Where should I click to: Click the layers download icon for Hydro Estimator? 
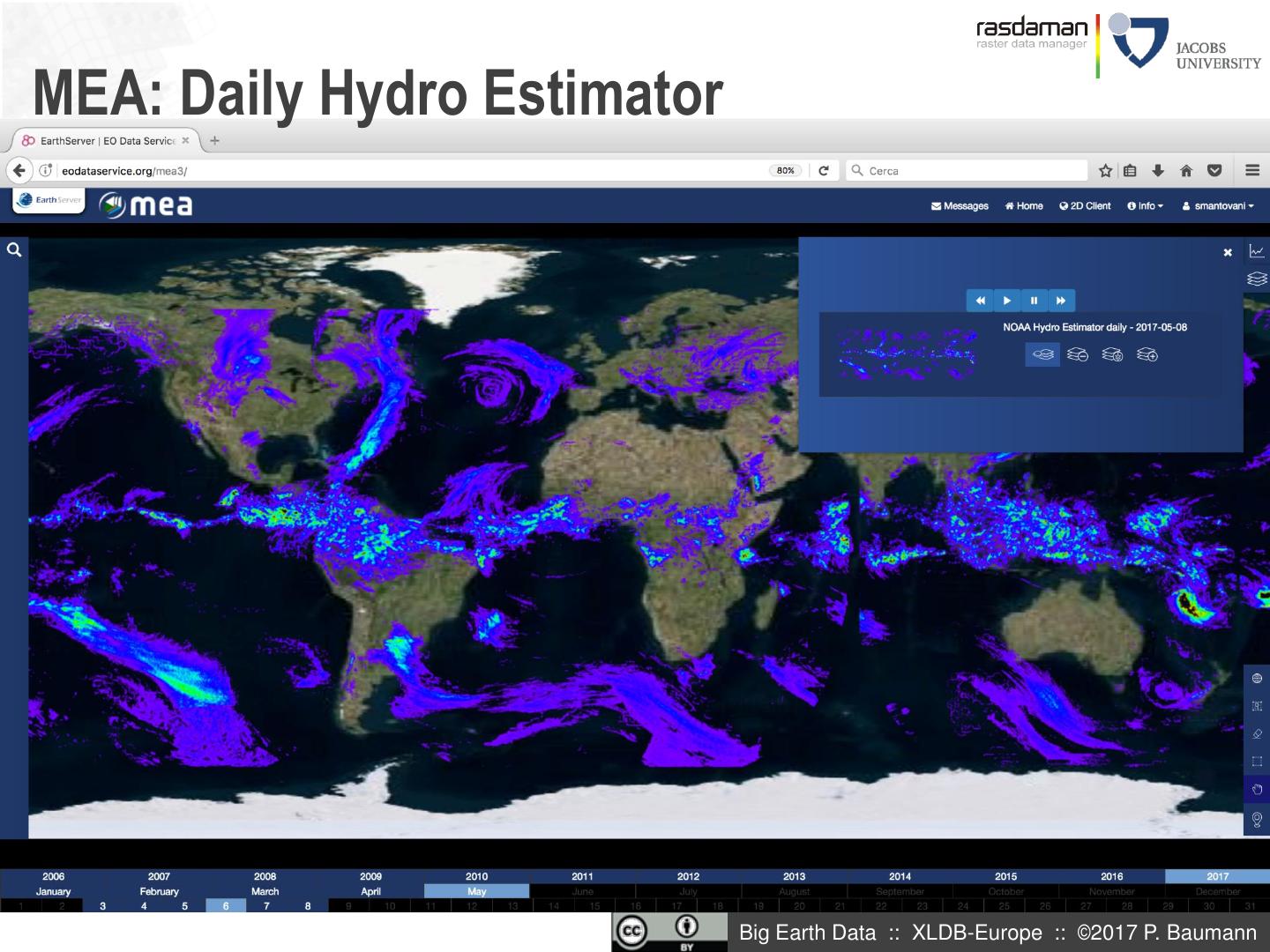pos(1113,354)
